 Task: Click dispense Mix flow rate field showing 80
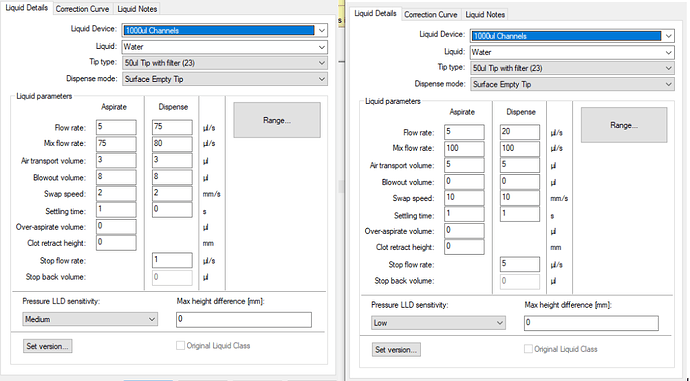[x=172, y=144]
